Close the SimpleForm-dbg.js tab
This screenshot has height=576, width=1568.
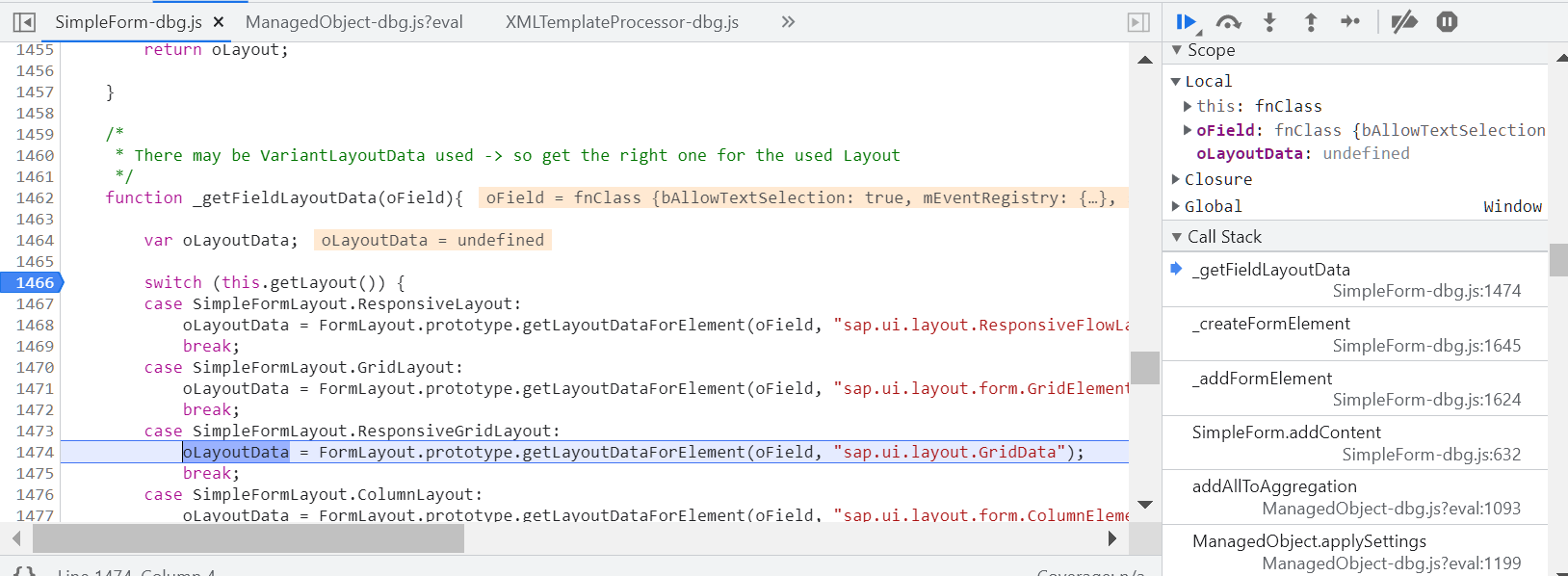(219, 22)
